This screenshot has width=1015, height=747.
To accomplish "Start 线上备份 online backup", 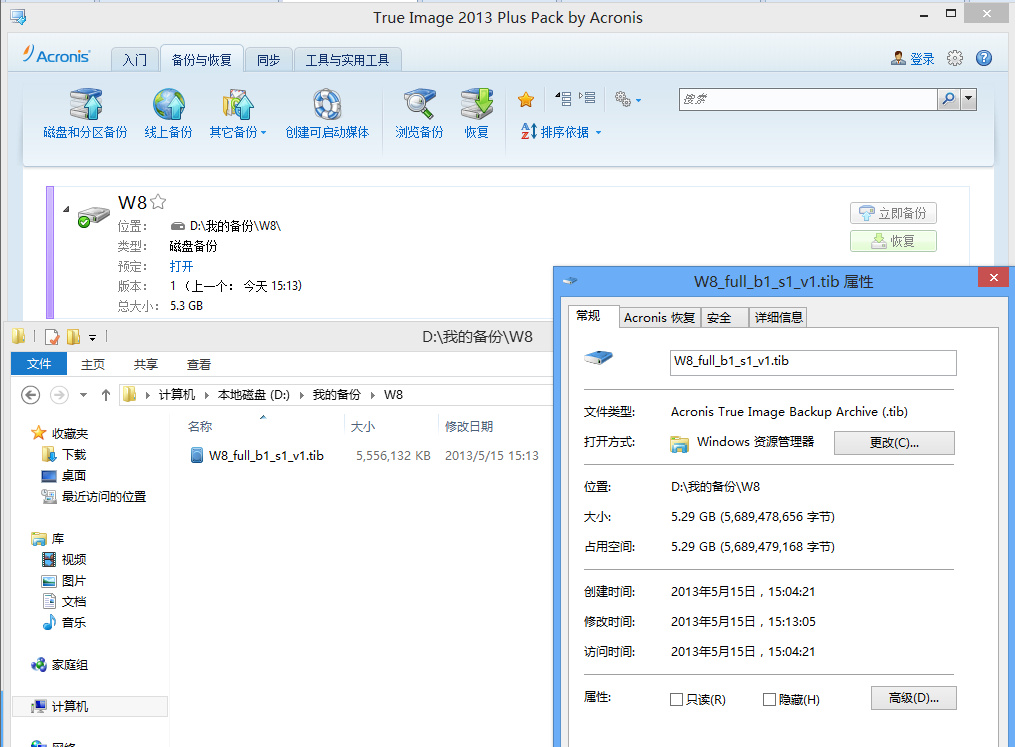I will pyautogui.click(x=168, y=115).
